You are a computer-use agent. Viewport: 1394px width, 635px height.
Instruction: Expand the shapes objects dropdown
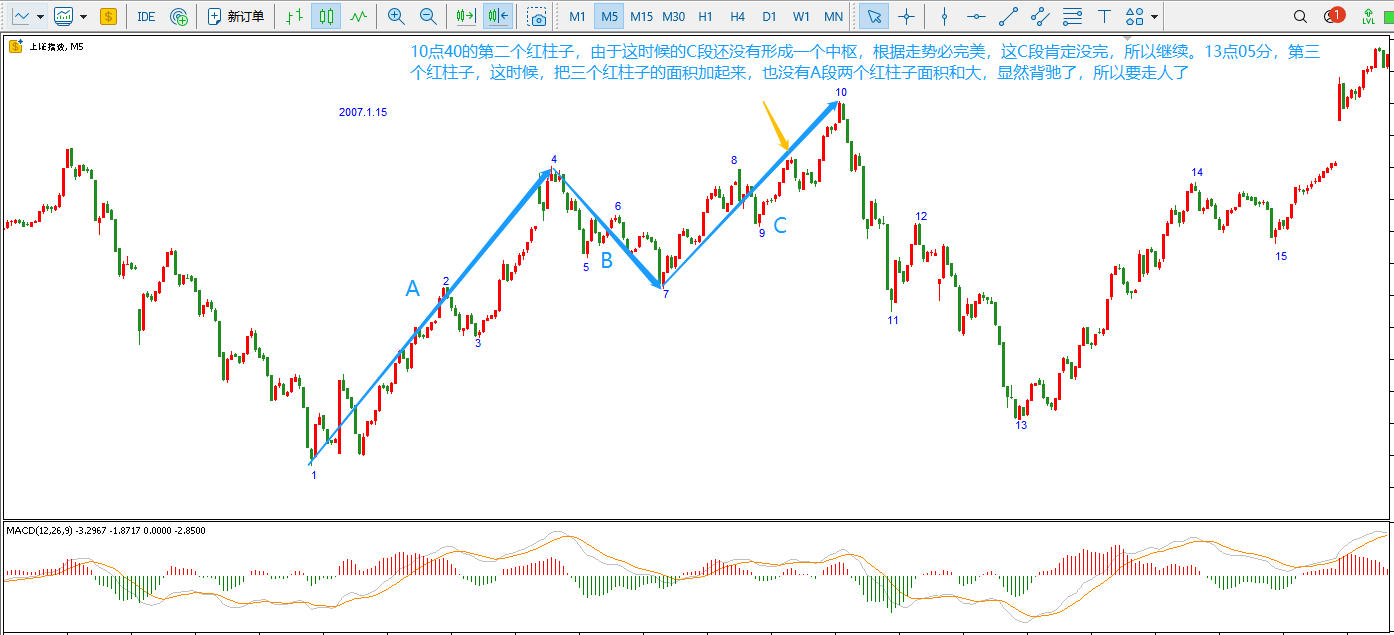[1155, 17]
